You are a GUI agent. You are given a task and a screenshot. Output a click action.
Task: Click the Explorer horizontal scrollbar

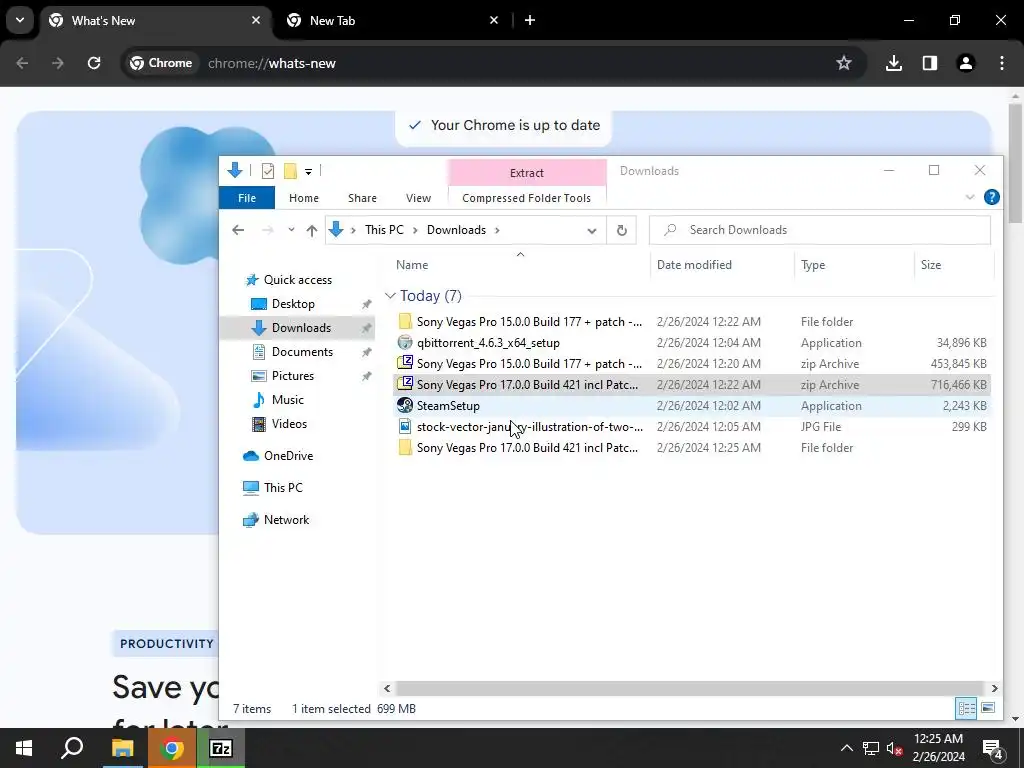pos(690,688)
